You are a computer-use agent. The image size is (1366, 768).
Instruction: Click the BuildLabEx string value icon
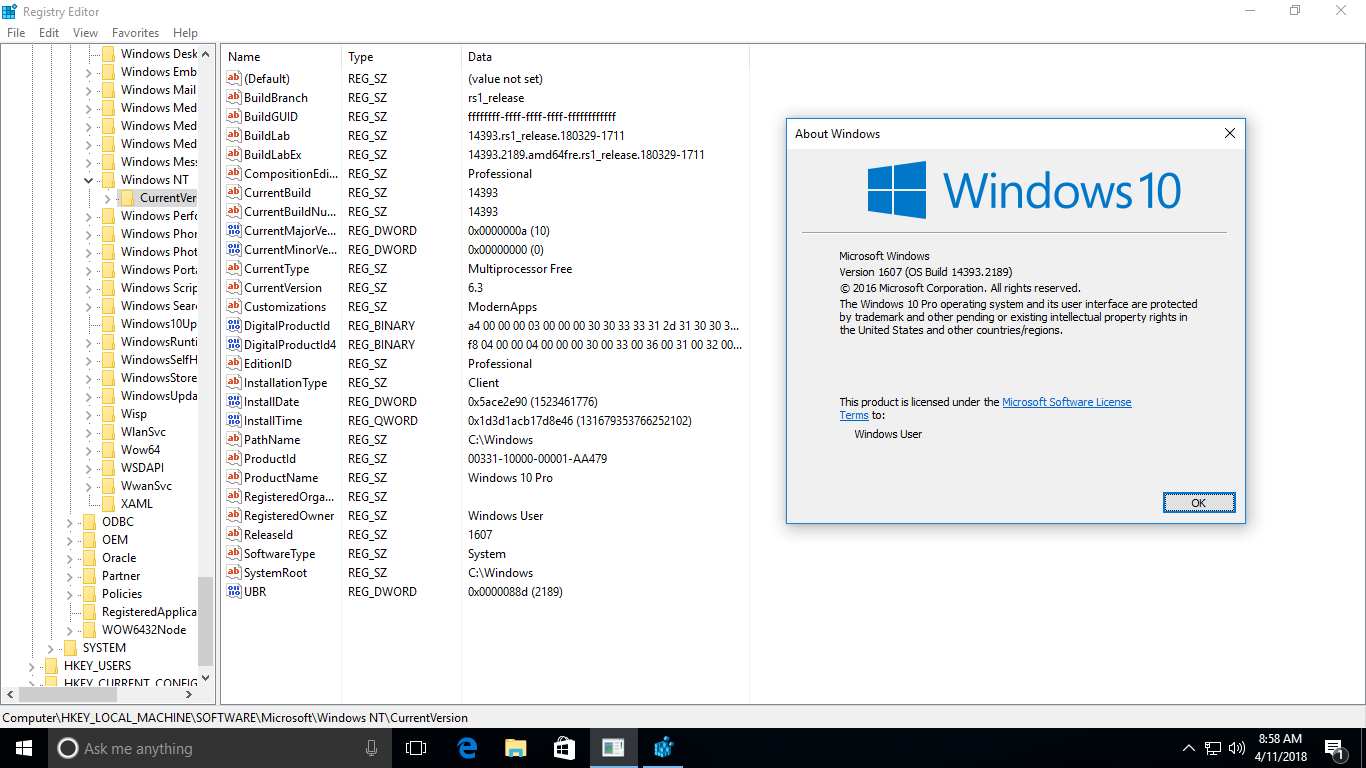tap(235, 155)
